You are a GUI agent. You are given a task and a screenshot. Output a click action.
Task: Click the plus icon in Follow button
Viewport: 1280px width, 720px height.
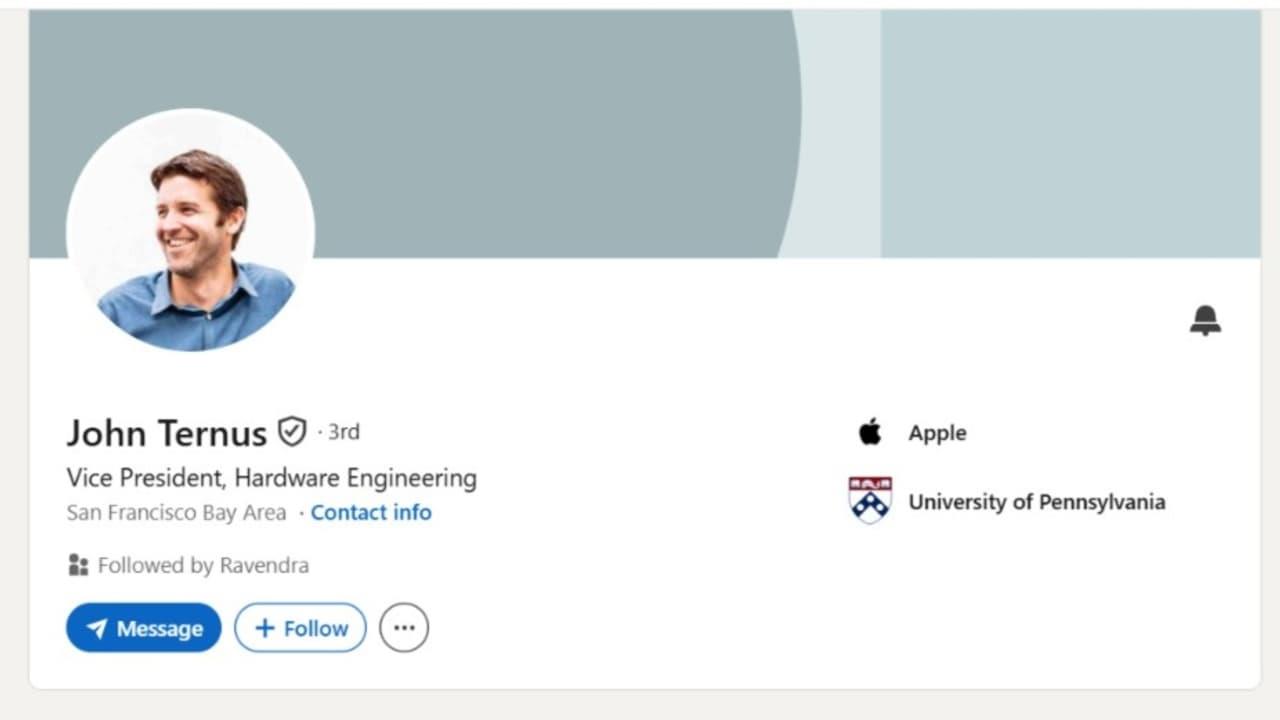[265, 628]
